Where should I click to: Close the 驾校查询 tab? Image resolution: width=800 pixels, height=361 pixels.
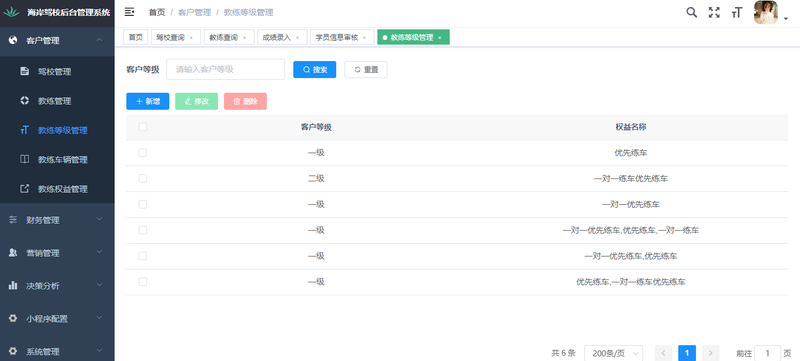tap(191, 38)
